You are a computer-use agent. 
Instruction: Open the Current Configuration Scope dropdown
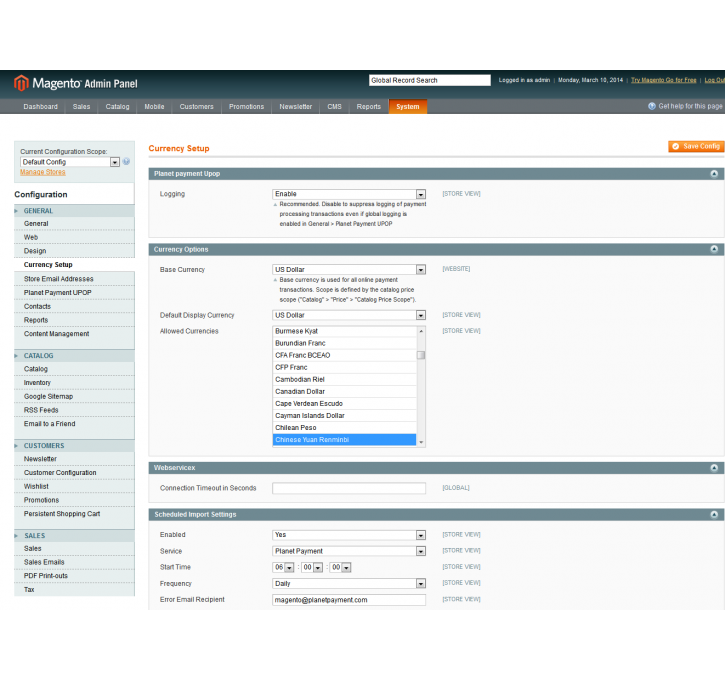pyautogui.click(x=70, y=162)
